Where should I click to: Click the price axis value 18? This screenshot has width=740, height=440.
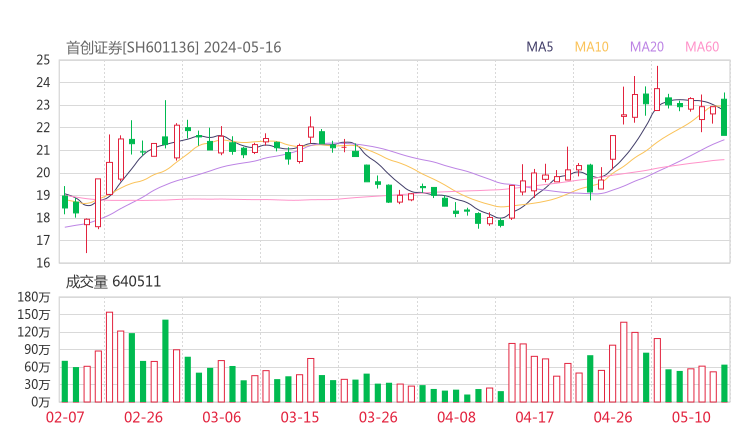coord(43,218)
